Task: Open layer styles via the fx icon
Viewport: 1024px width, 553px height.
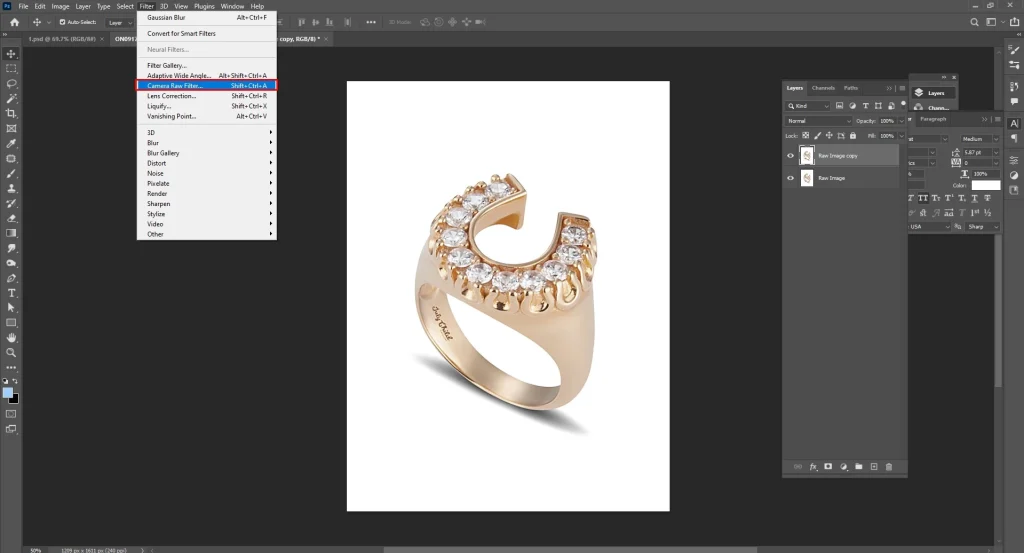Action: (813, 467)
